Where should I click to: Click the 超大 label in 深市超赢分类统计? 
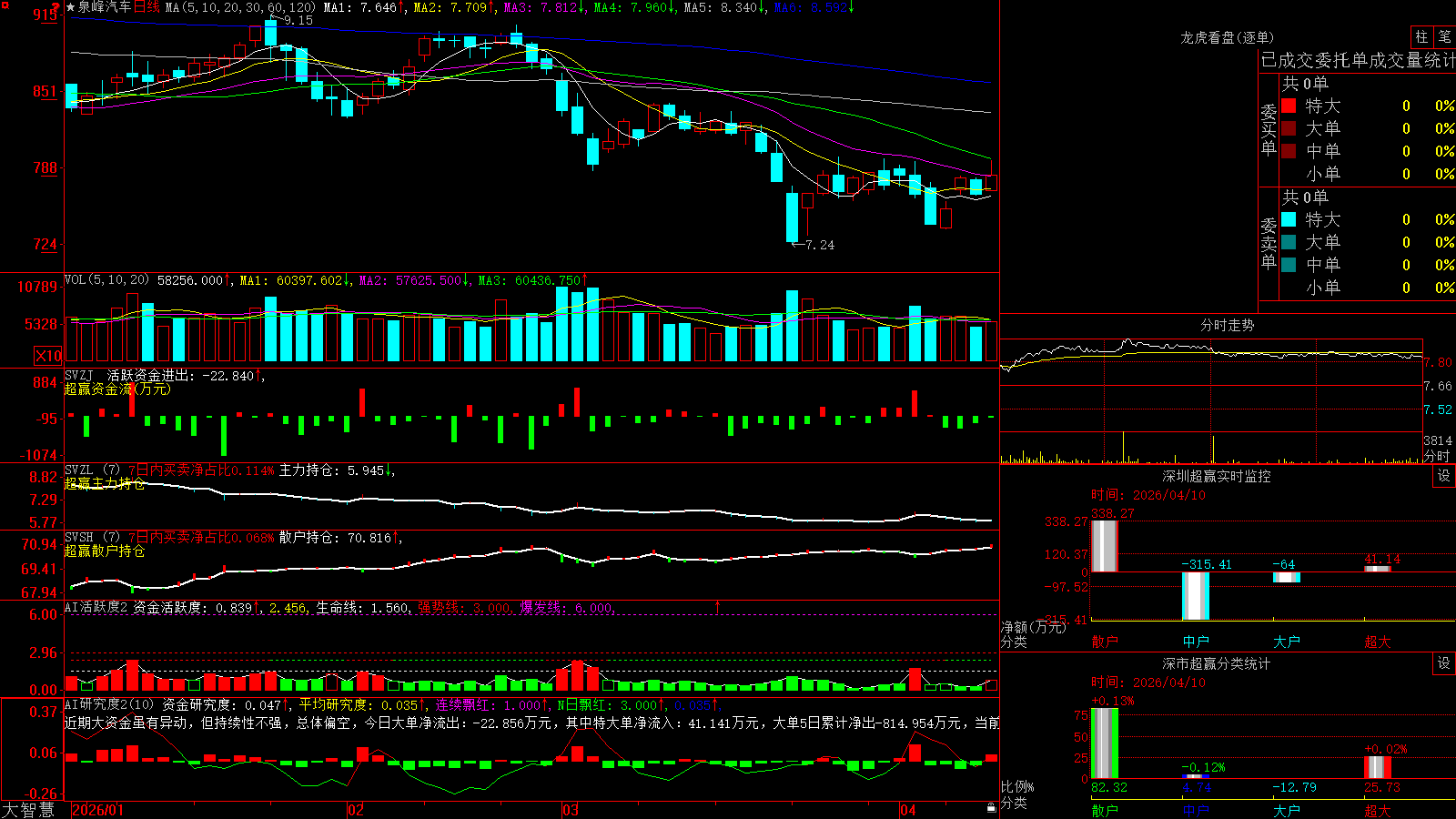click(x=1378, y=810)
